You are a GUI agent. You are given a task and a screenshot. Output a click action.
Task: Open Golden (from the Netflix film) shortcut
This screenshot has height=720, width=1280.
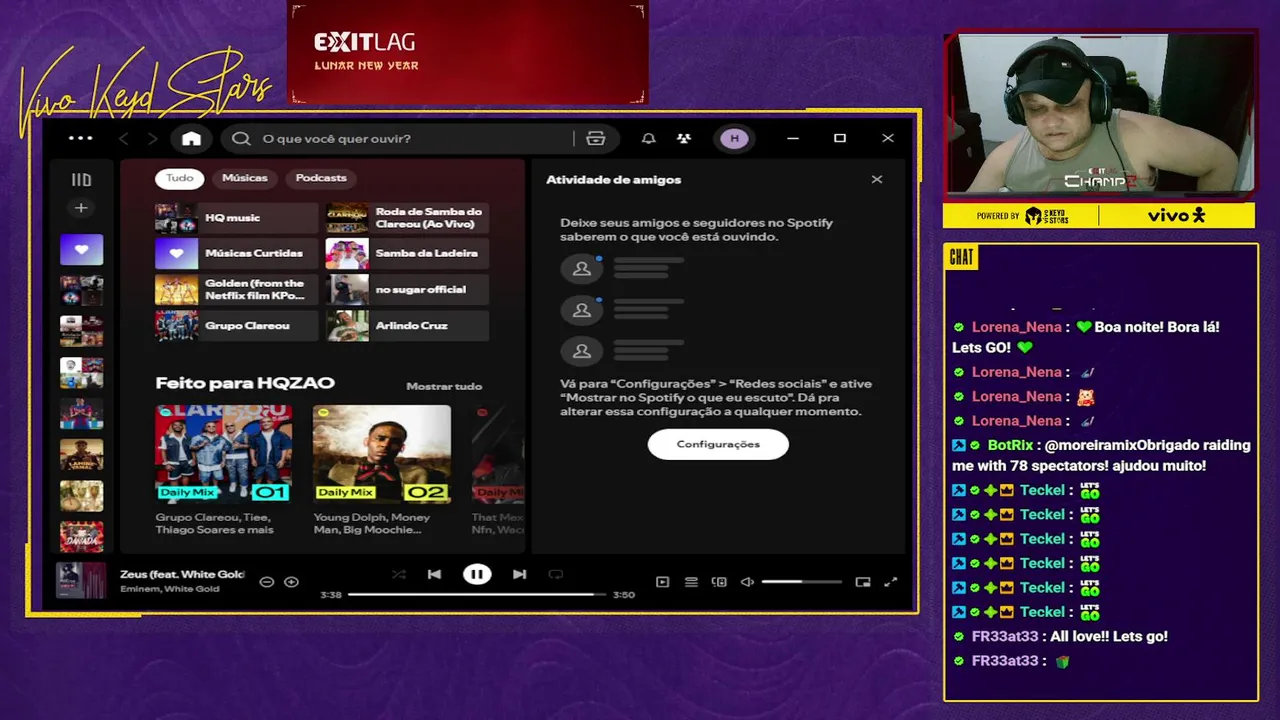pyautogui.click(x=237, y=290)
